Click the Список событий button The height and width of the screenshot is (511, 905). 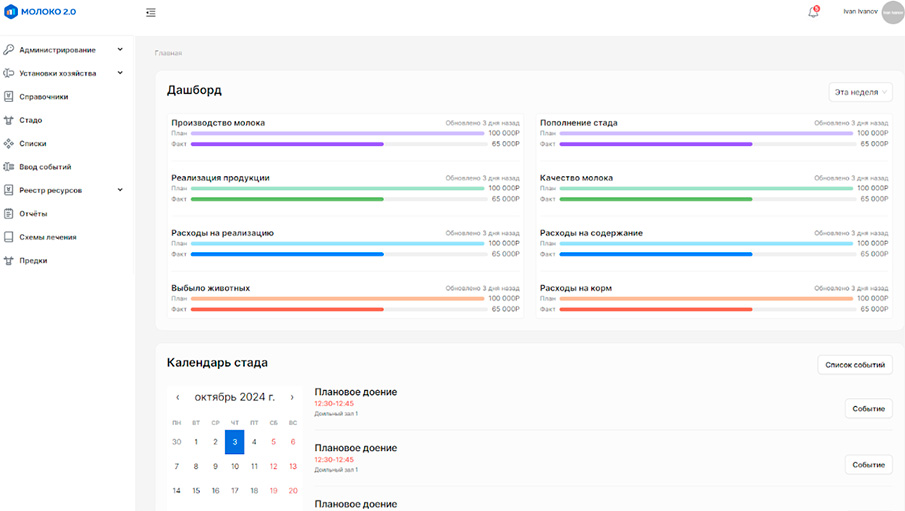(x=855, y=365)
